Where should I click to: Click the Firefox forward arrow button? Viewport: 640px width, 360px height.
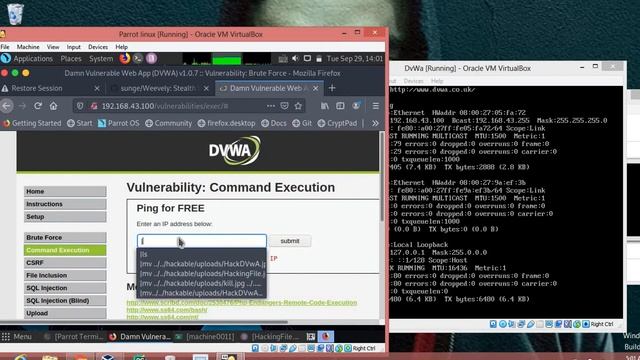[x=22, y=106]
